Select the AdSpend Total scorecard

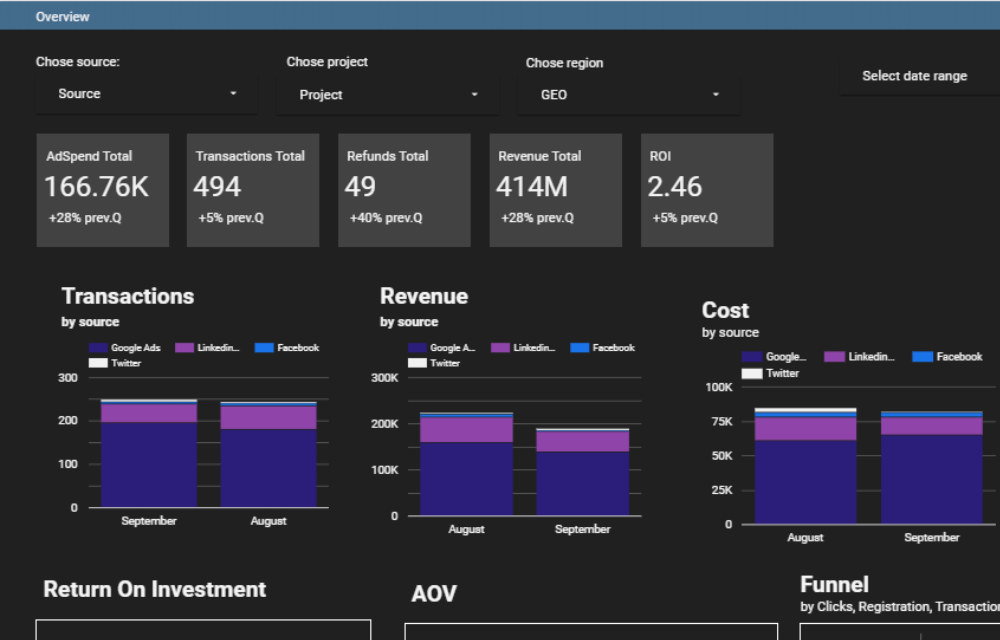click(x=103, y=190)
